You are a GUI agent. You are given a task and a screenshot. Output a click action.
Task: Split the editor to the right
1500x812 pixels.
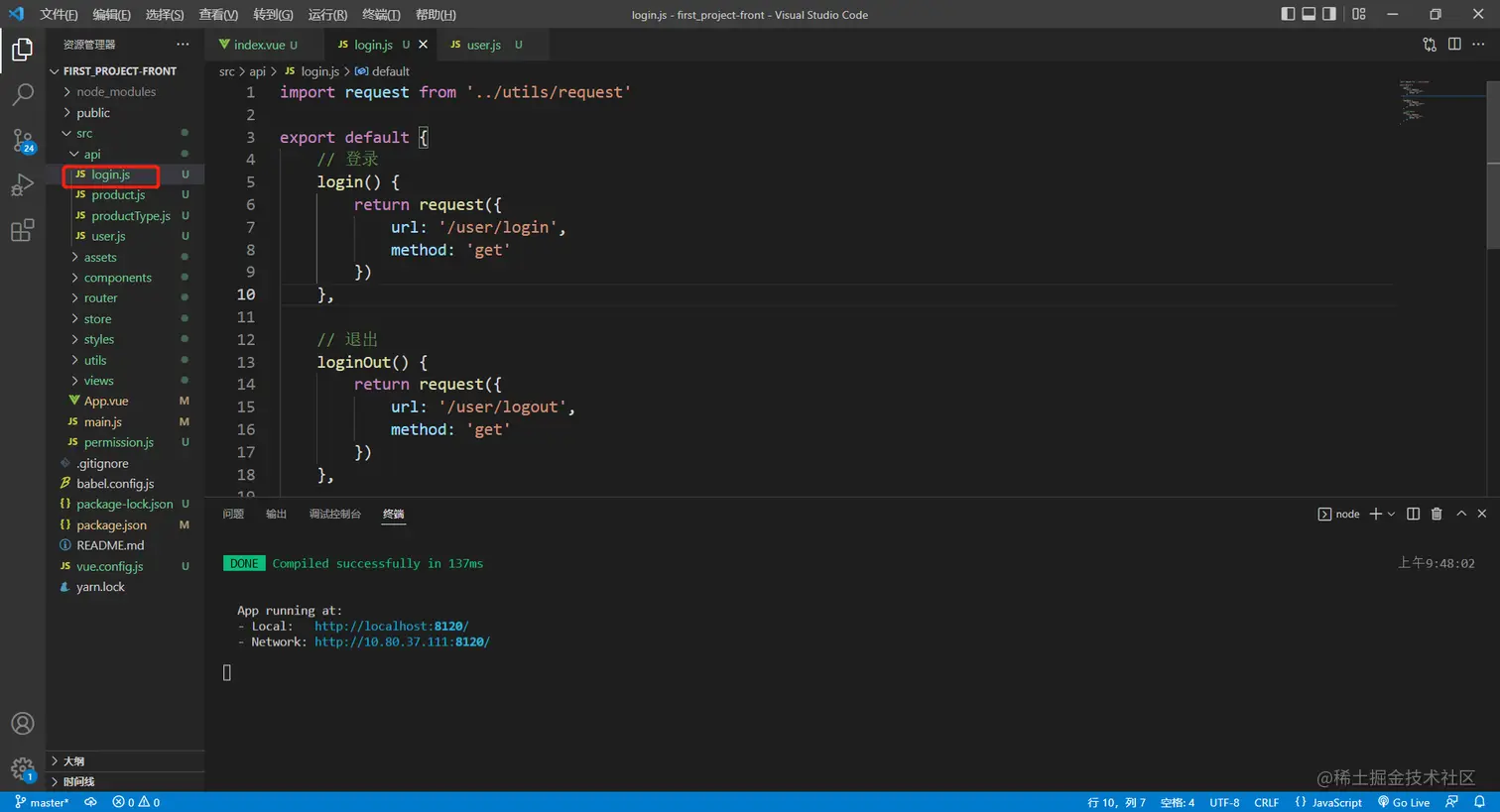1454,45
